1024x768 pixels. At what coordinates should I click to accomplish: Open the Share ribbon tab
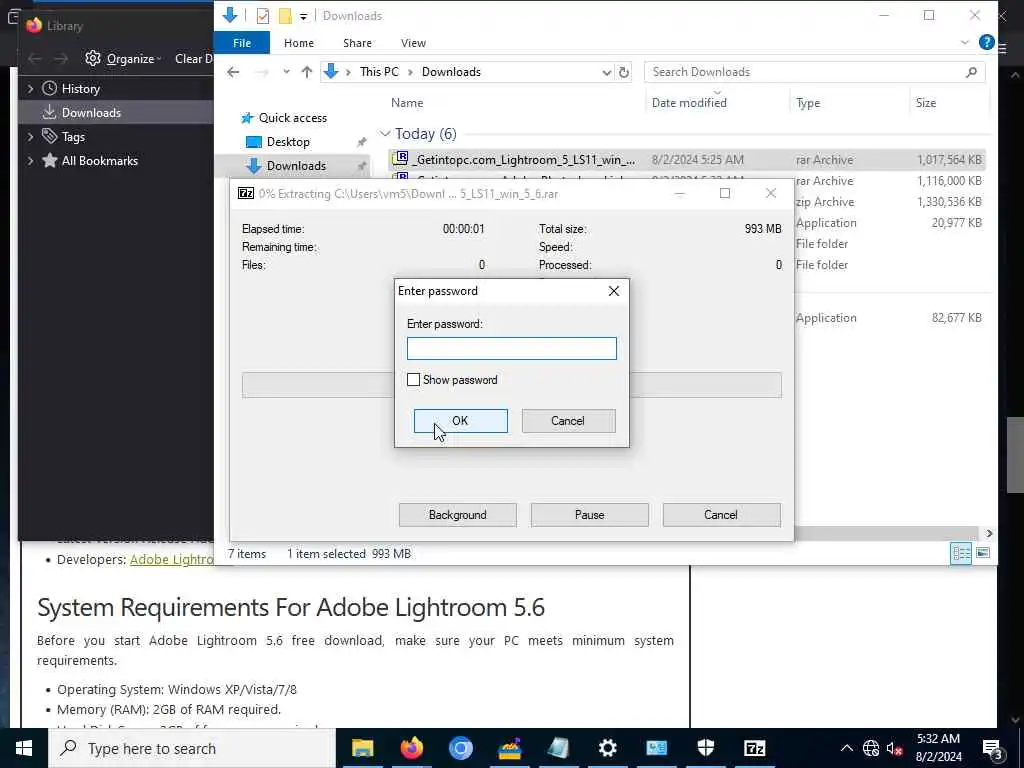(x=357, y=43)
